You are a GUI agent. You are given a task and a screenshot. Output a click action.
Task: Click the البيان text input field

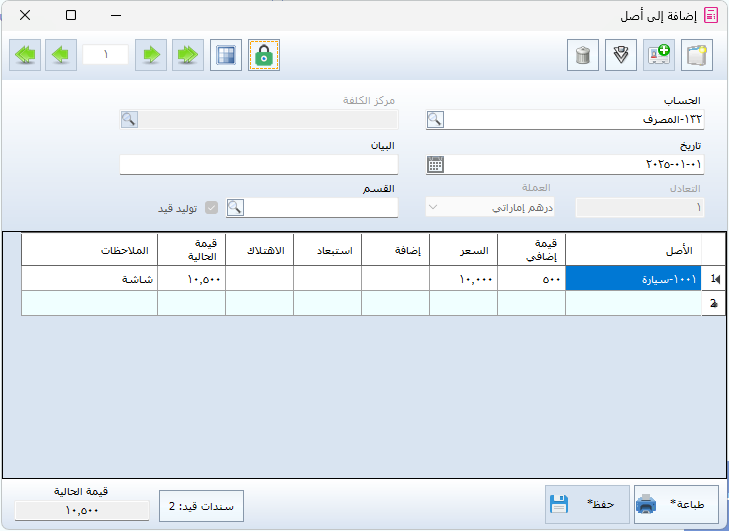coord(259,164)
